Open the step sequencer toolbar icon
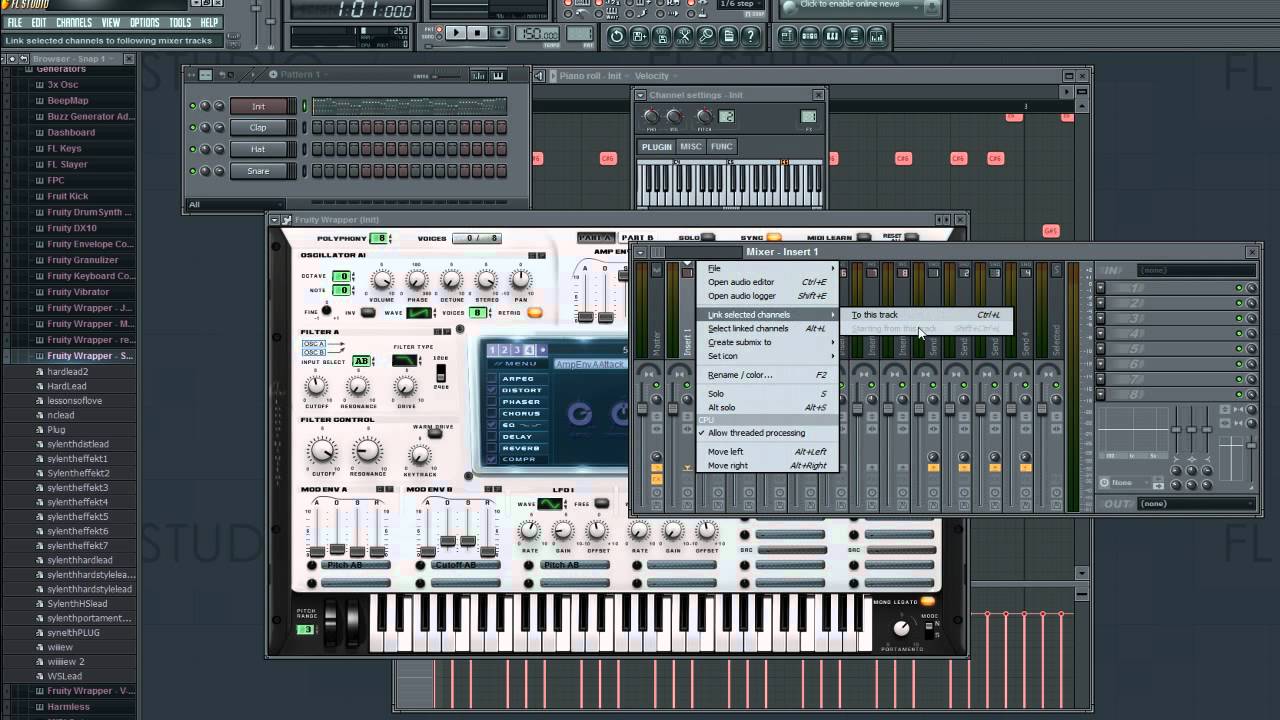The image size is (1280, 720). pos(810,36)
